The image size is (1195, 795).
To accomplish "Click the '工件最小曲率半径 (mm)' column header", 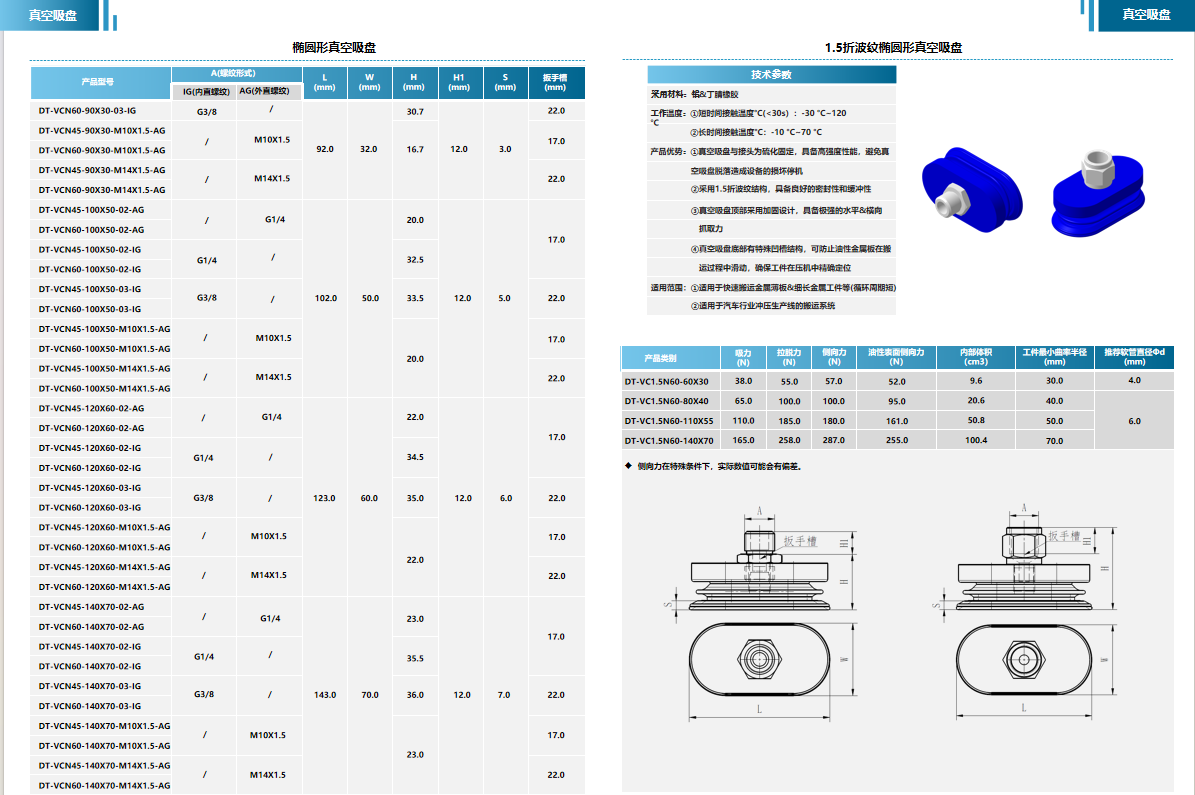I will [1055, 357].
